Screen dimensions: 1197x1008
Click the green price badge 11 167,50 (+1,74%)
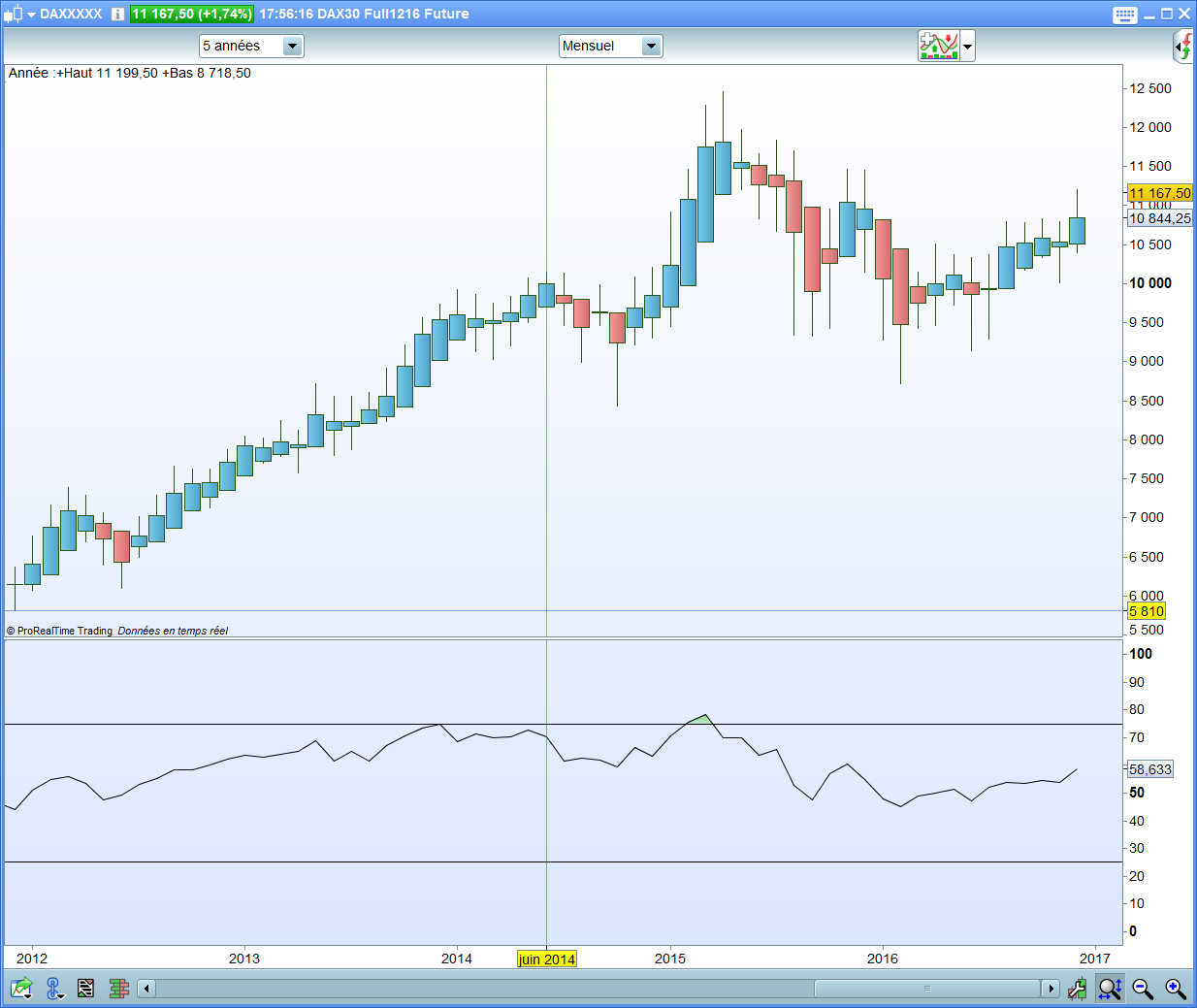click(192, 14)
